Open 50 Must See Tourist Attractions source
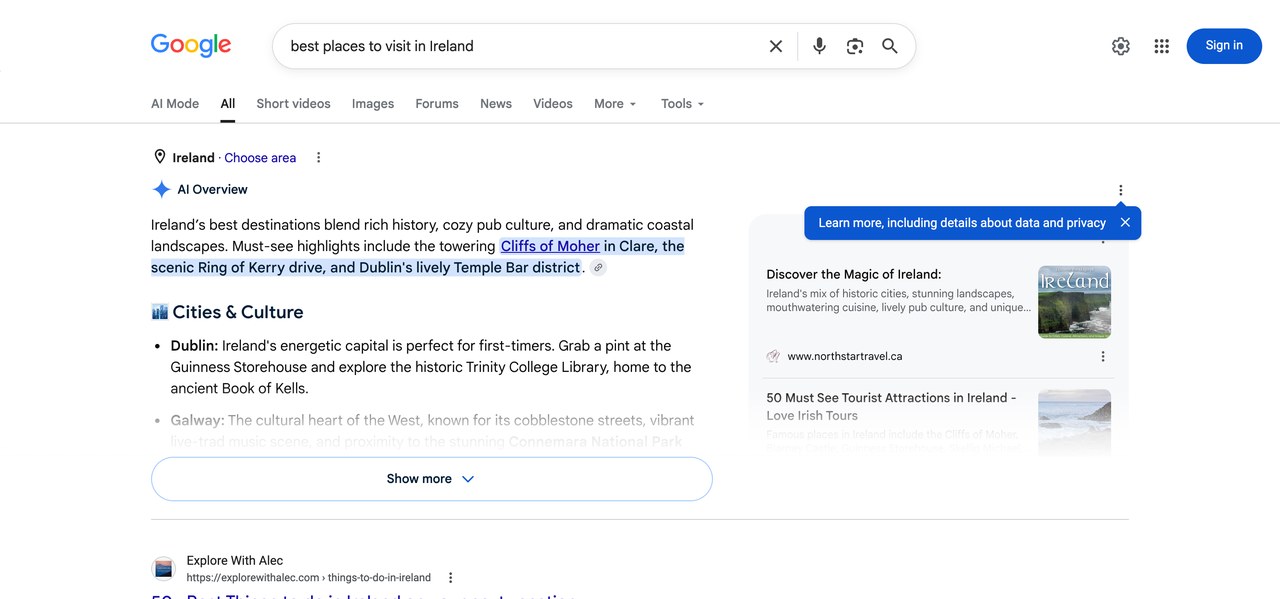Screen dimensions: 1280x599 tap(891, 406)
